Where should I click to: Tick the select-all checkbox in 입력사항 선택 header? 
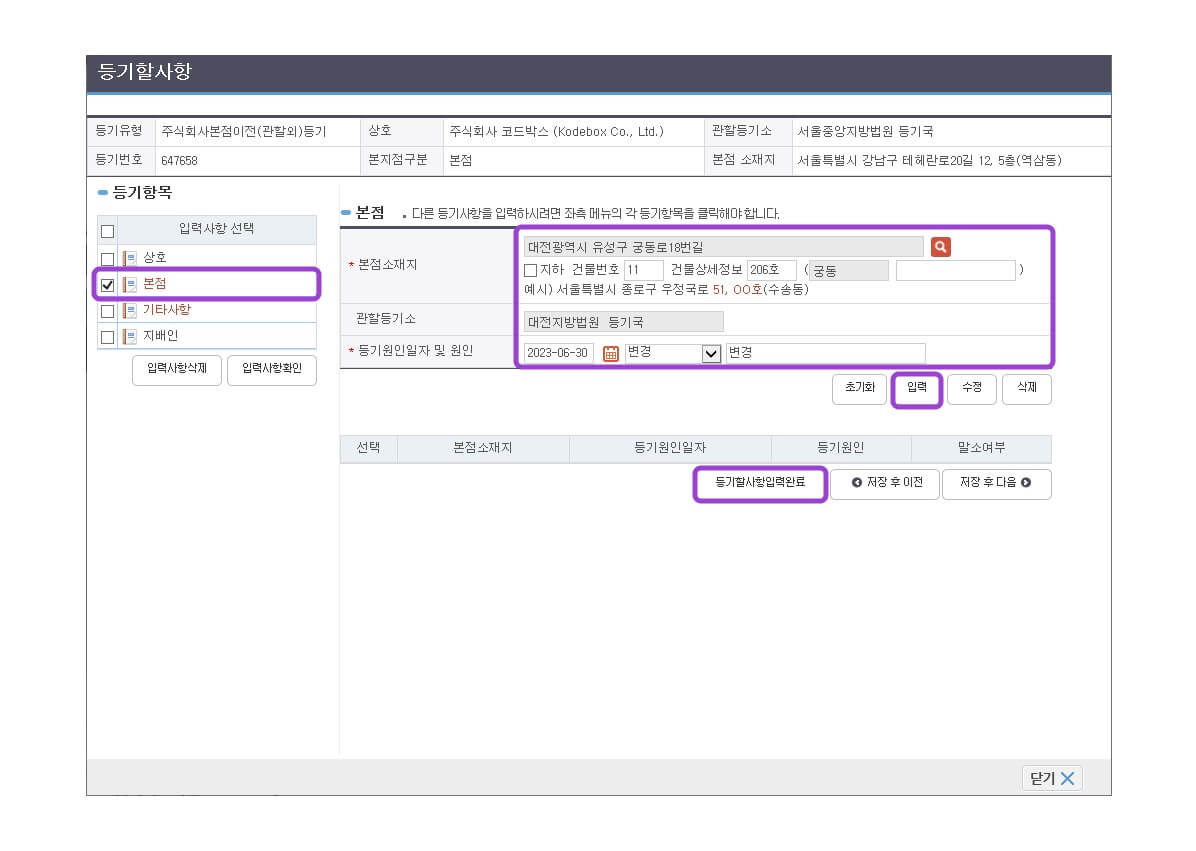pos(108,231)
